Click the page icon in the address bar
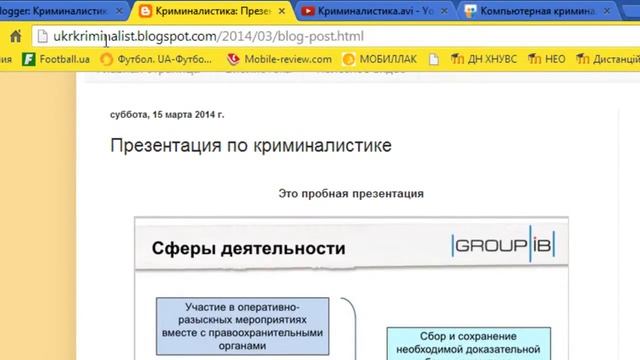 click(x=42, y=36)
